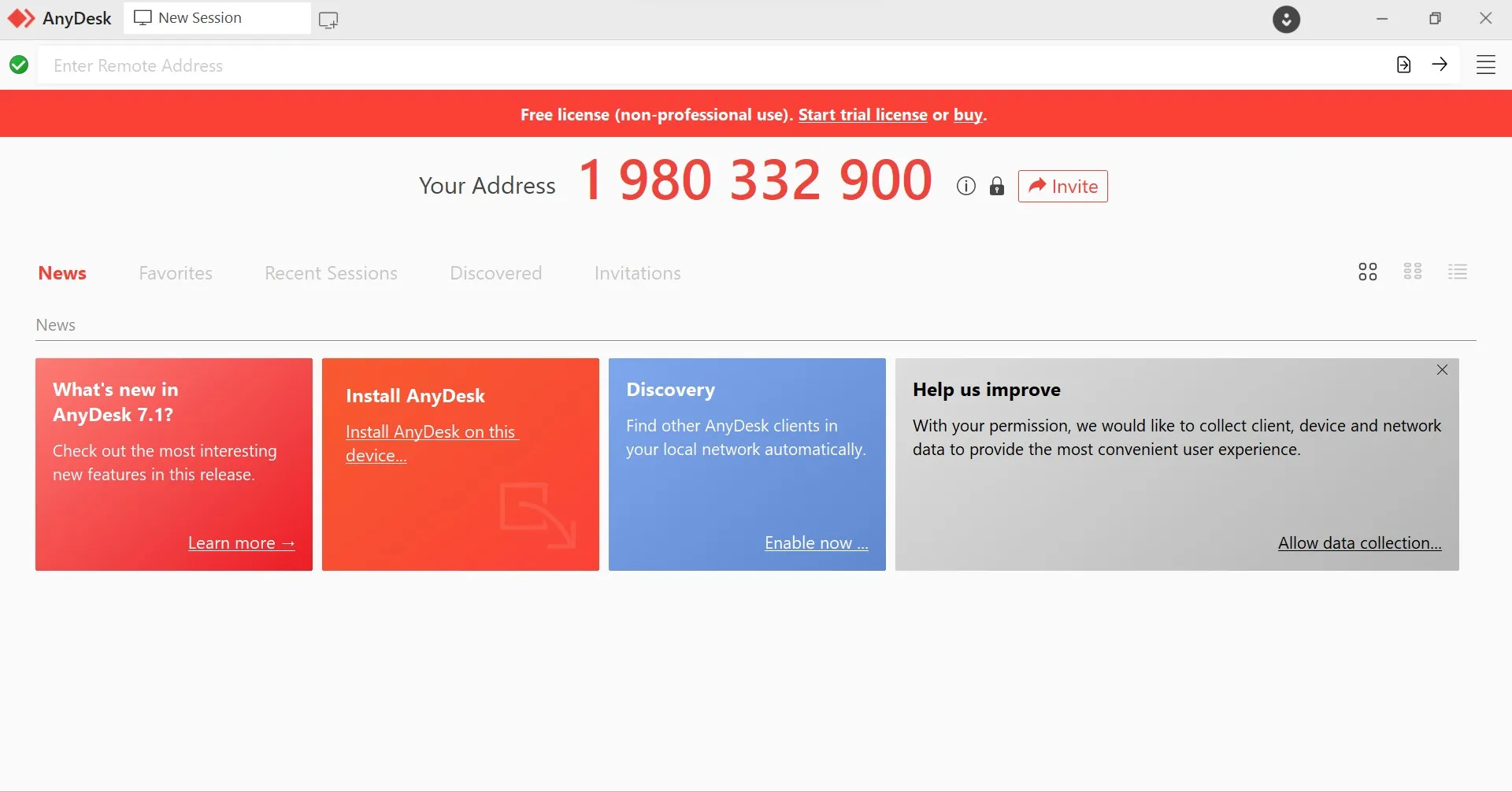Open the Favorites tab
This screenshot has height=792, width=1512.
point(175,272)
